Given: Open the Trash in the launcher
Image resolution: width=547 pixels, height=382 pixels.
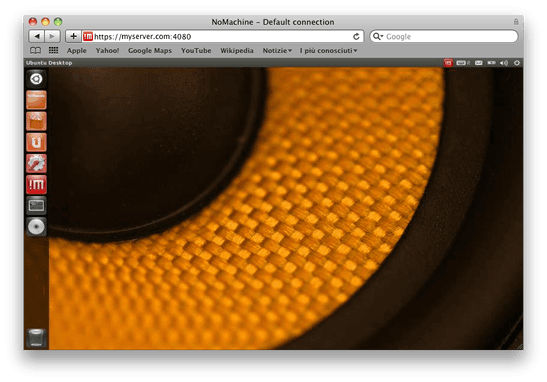Looking at the screenshot, I should tap(36, 338).
